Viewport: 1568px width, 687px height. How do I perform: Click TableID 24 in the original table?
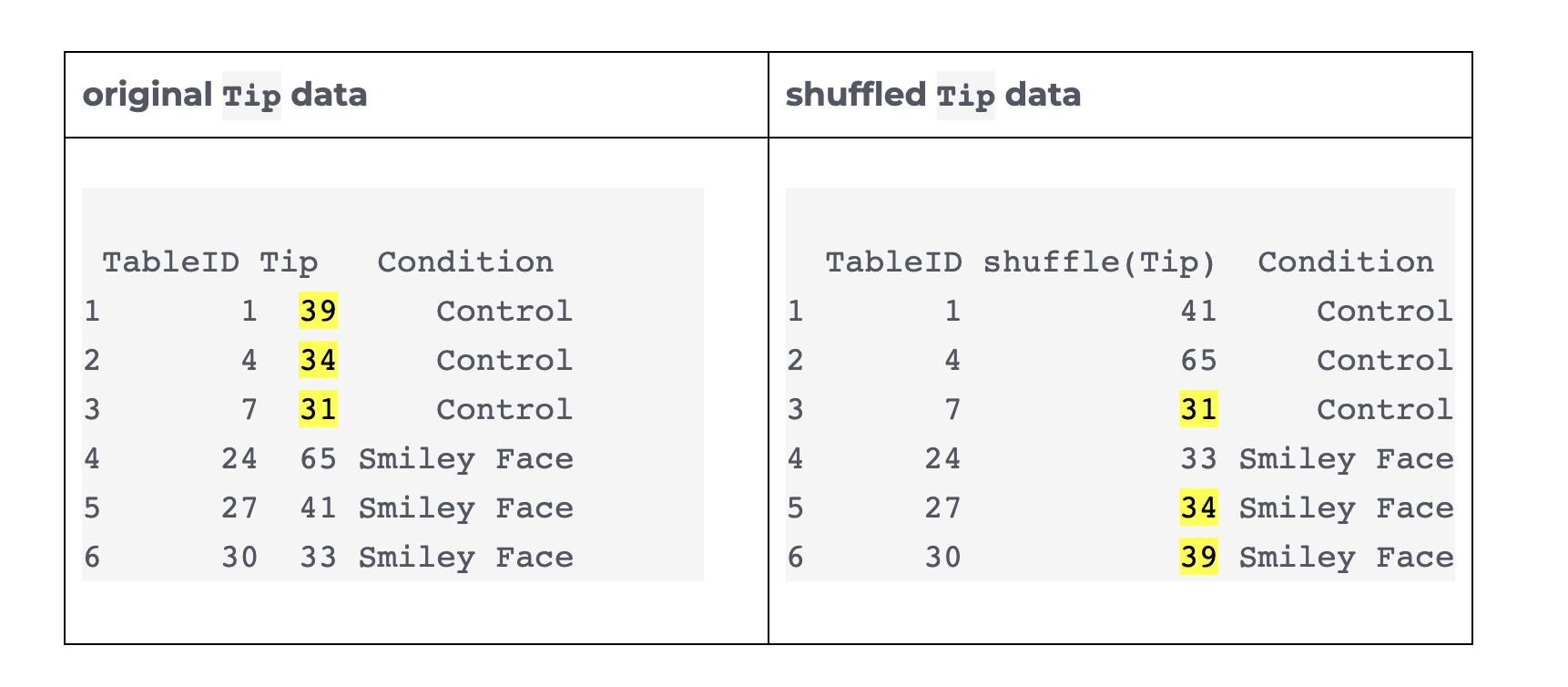pyautogui.click(x=239, y=459)
